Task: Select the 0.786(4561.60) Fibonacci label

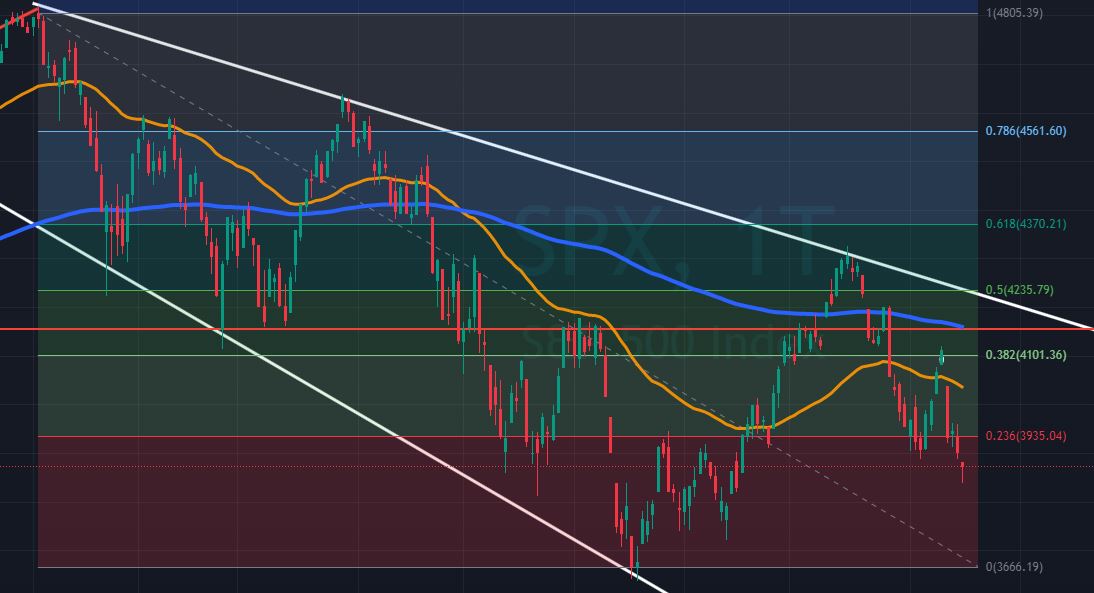Action: point(1025,131)
